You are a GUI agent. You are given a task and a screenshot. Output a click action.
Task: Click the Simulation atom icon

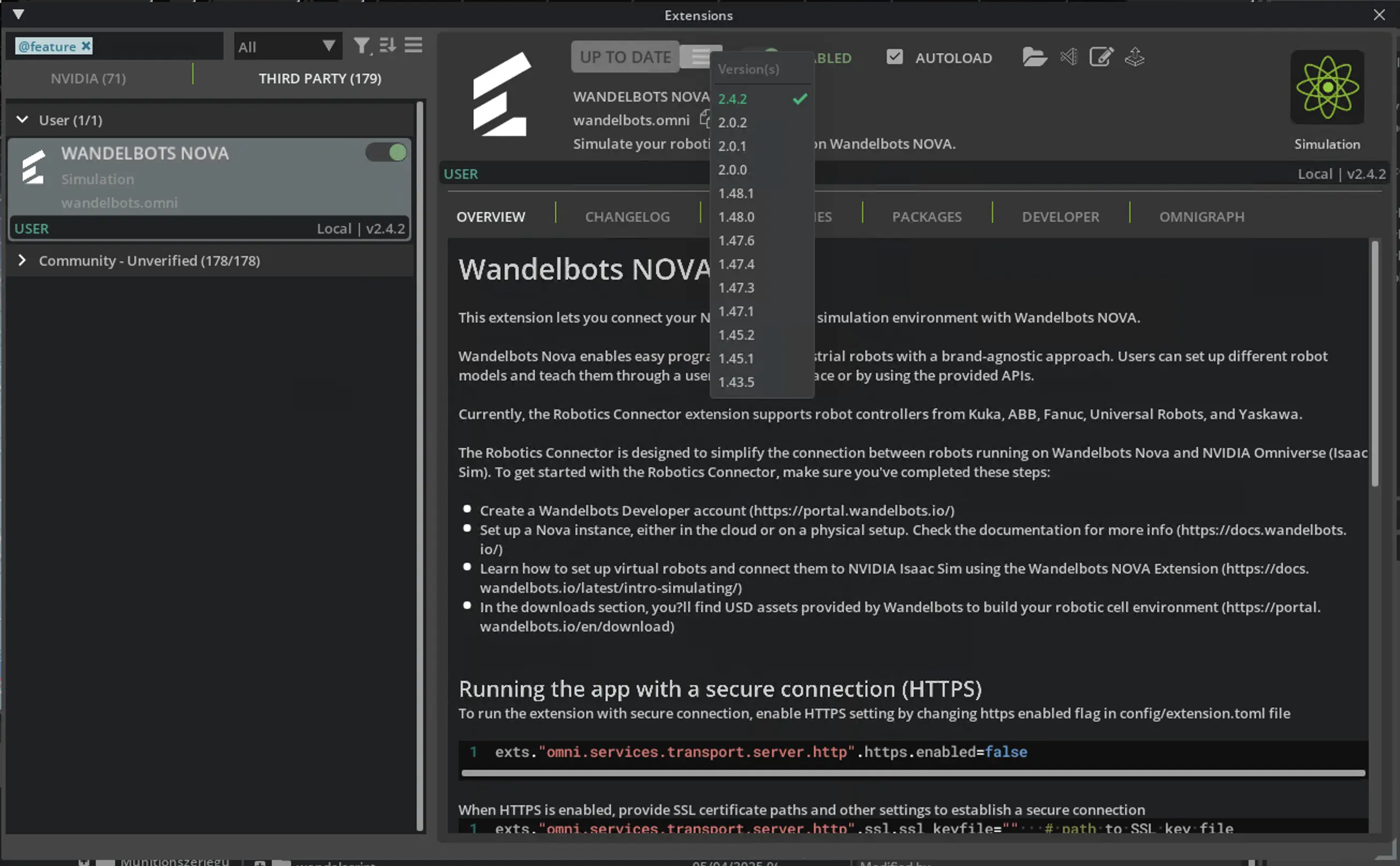[x=1326, y=87]
